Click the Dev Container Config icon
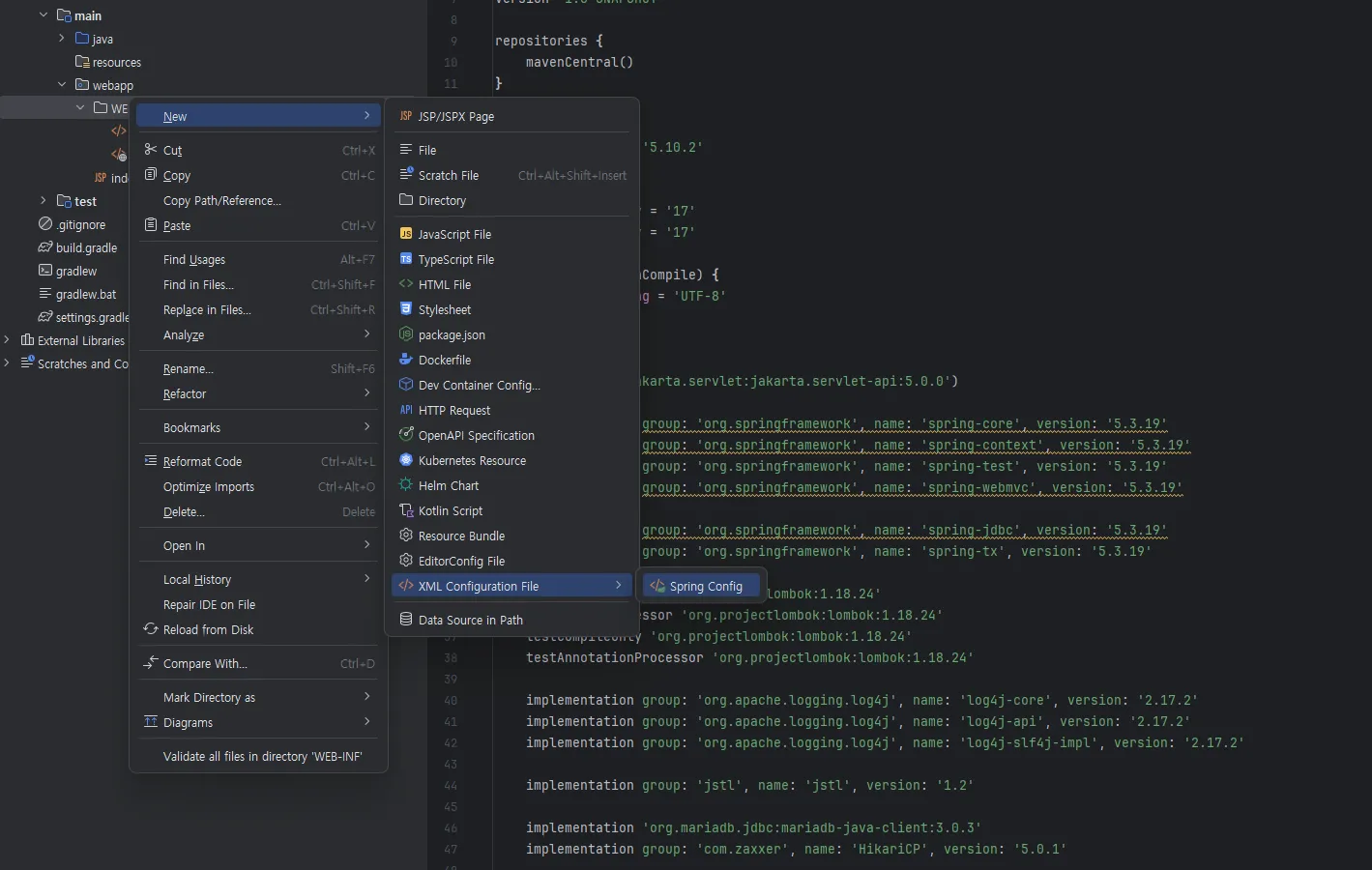 406,385
